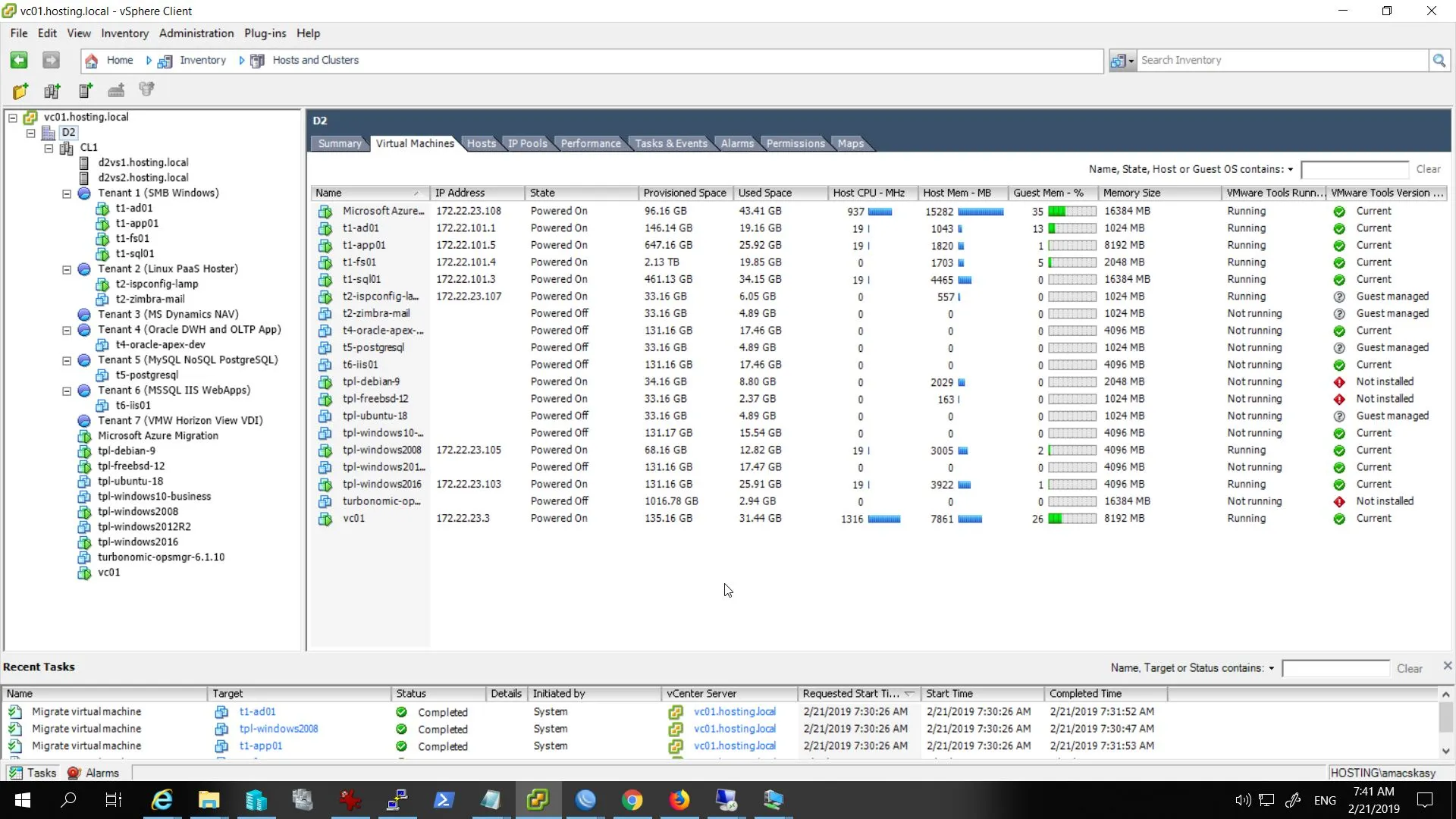This screenshot has height=819, width=1456.
Task: Open Firefox from taskbar
Action: [x=679, y=800]
